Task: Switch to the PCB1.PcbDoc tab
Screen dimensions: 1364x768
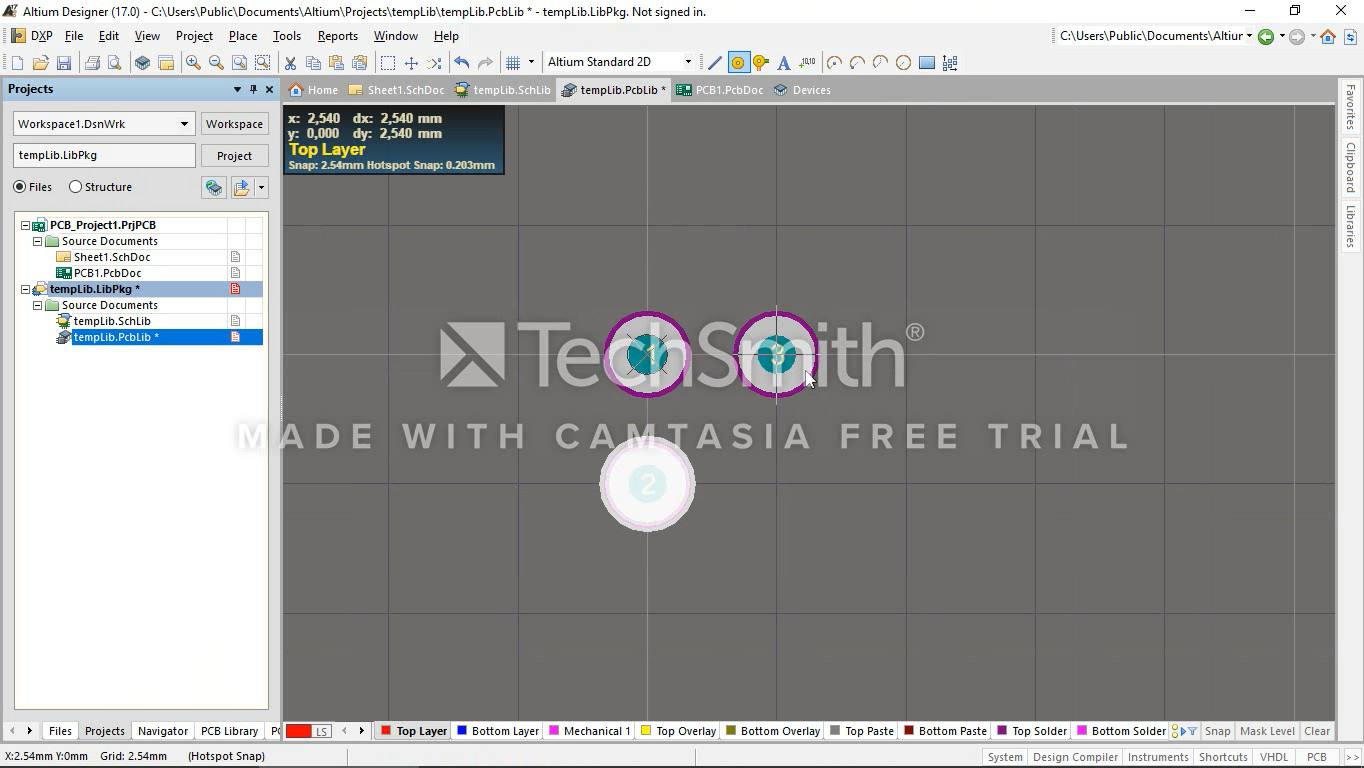Action: [720, 90]
